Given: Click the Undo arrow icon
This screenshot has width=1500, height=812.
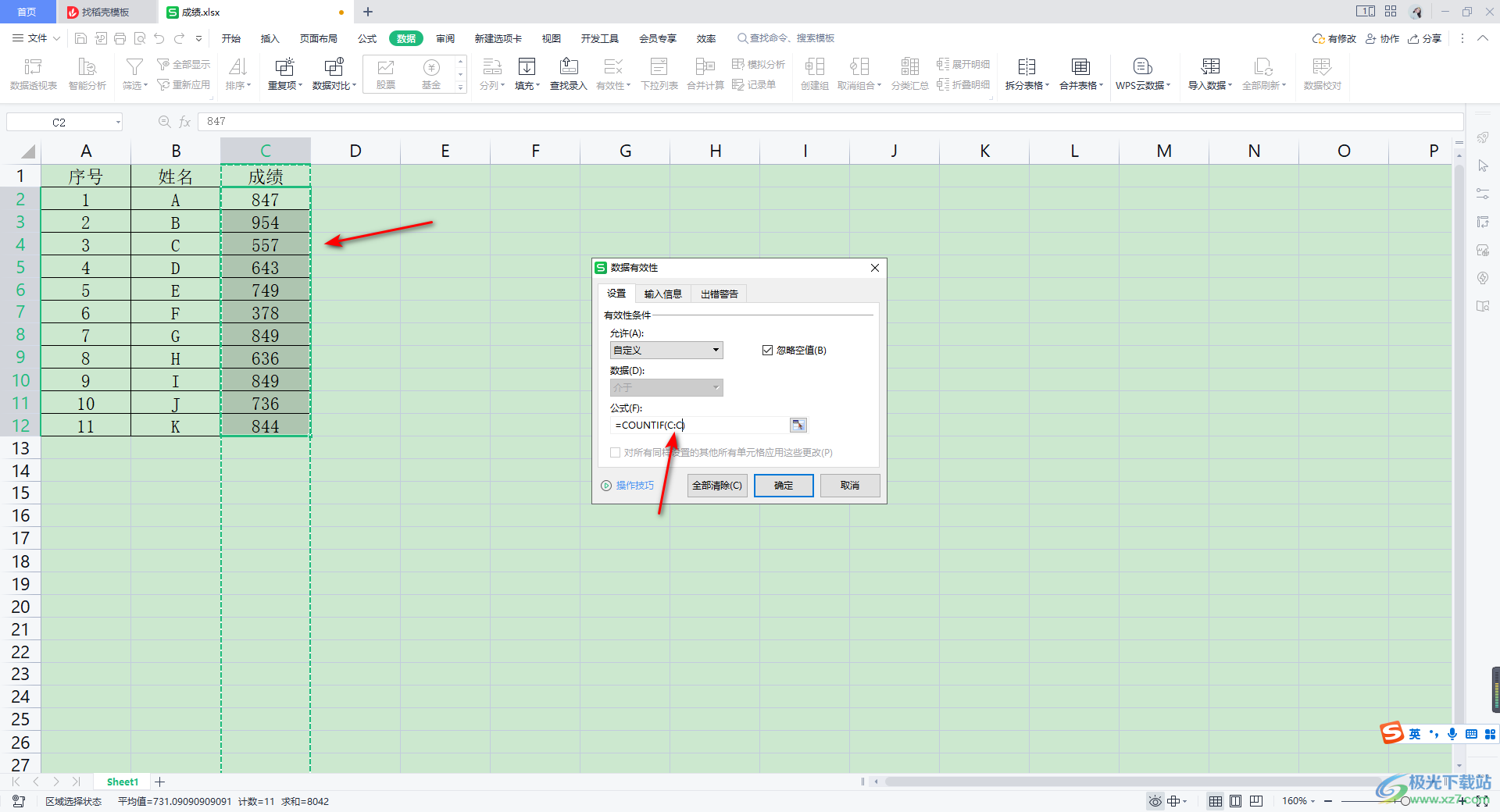Looking at the screenshot, I should (x=159, y=38).
